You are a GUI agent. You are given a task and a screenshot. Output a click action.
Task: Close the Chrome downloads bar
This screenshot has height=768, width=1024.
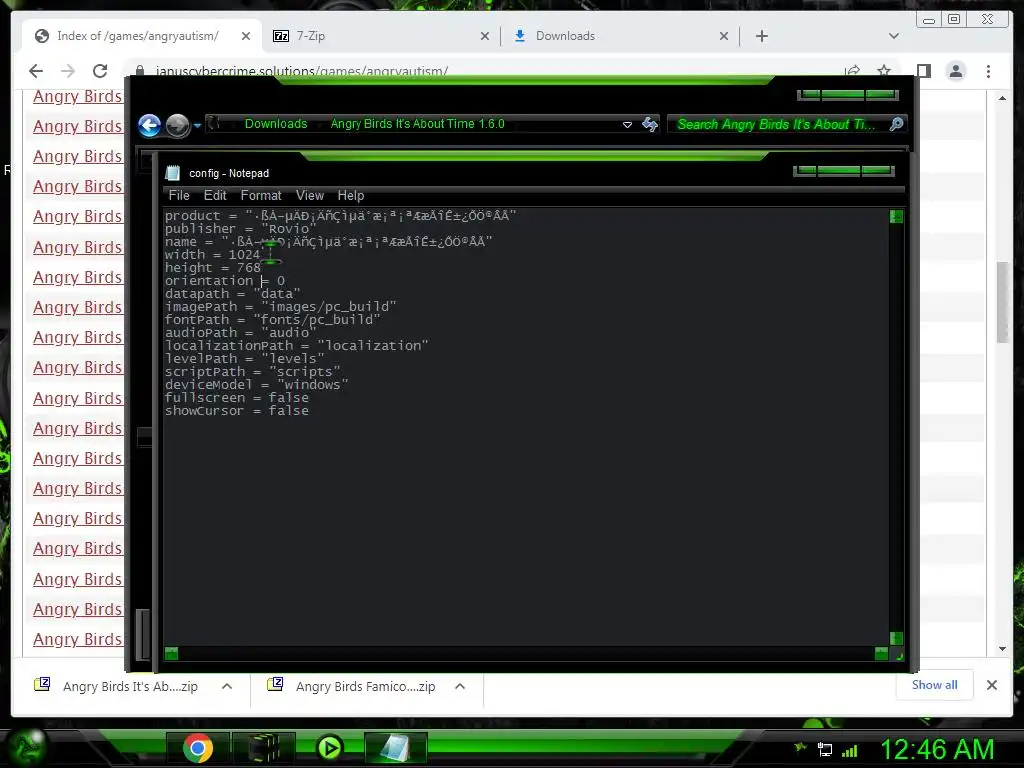click(991, 685)
